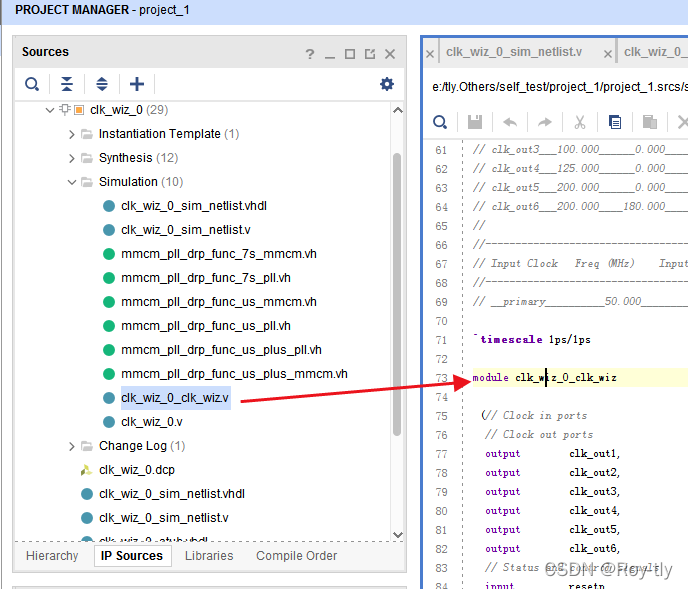Close the clk_wiz_0_sim_netlist.v editor tab
Screen dimensions: 688x589
coord(608,54)
